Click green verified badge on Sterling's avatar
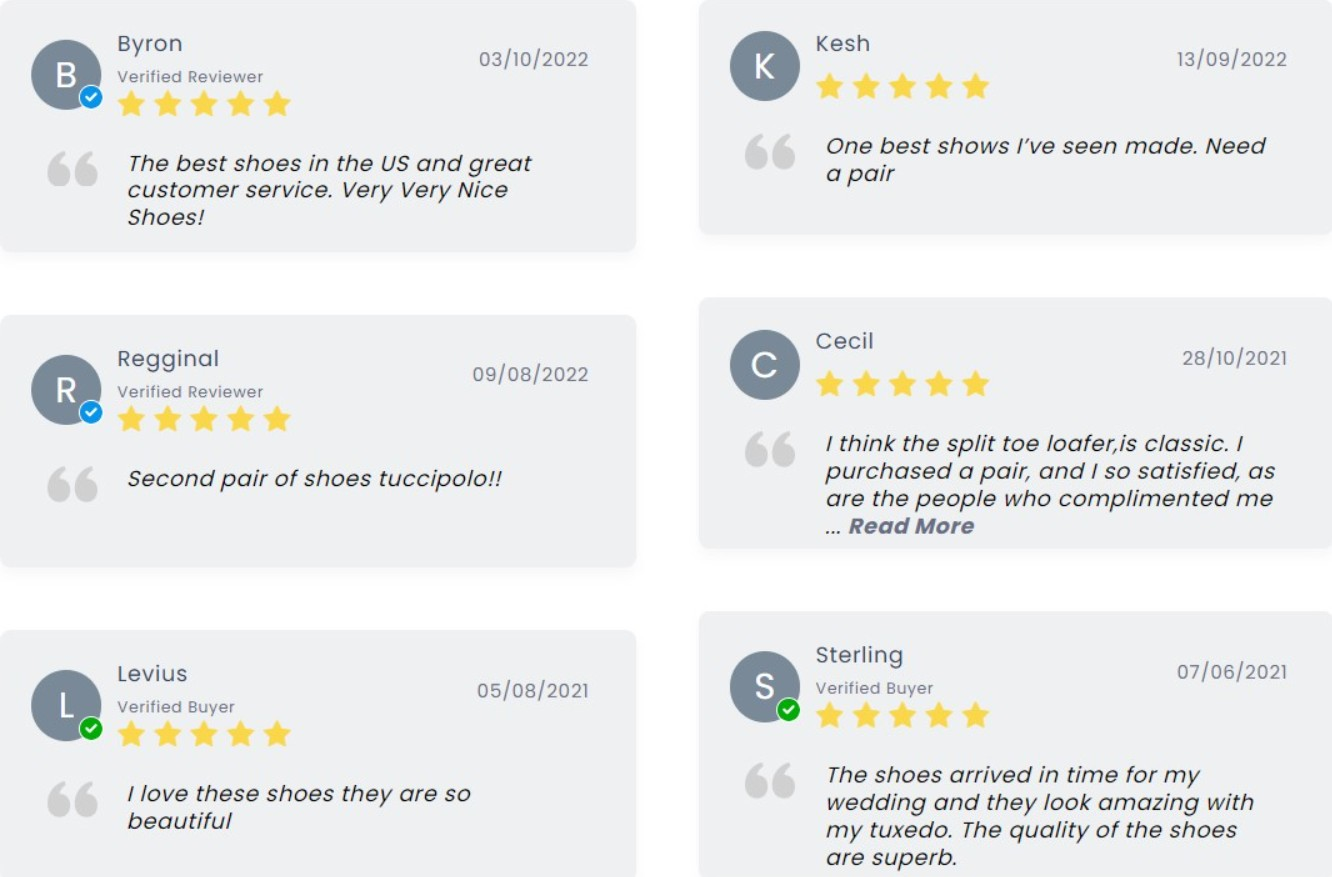The width and height of the screenshot is (1332, 877). pyautogui.click(x=789, y=710)
